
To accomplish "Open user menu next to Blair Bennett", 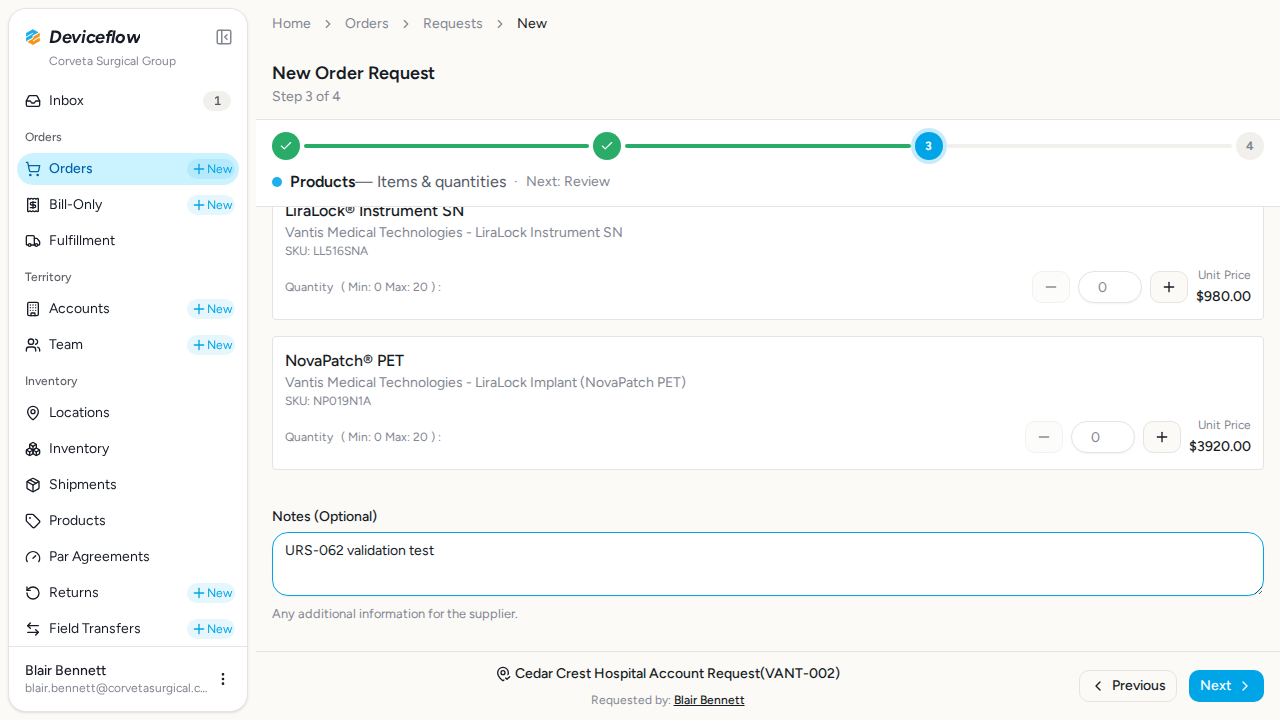I will [x=223, y=679].
